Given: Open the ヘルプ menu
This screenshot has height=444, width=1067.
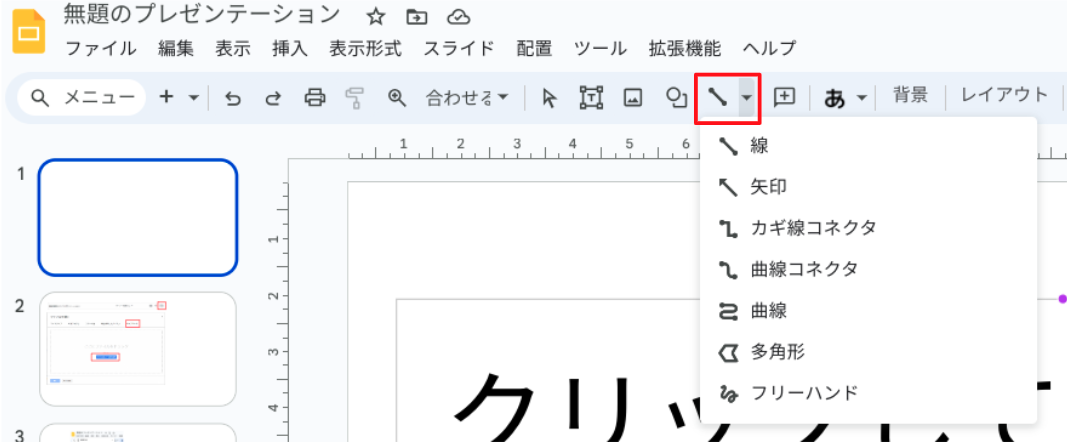Looking at the screenshot, I should (769, 49).
